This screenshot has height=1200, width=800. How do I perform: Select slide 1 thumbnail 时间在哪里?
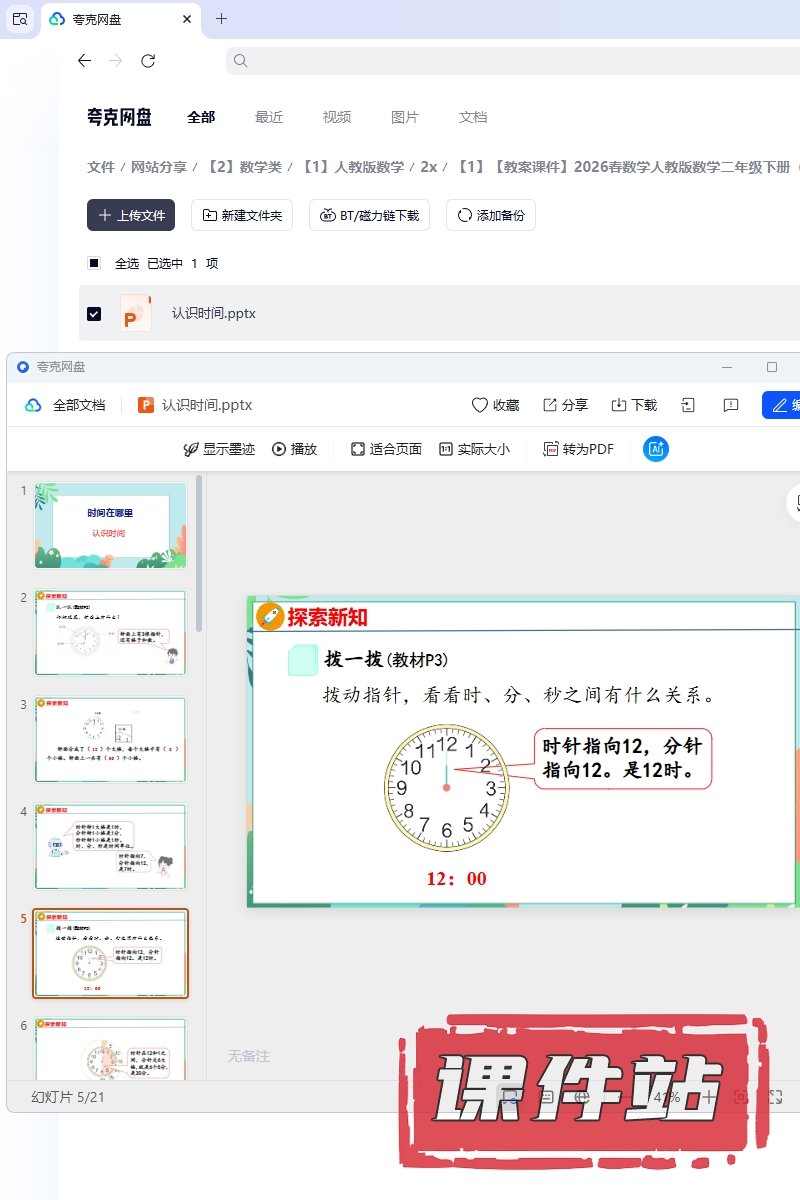(110, 525)
